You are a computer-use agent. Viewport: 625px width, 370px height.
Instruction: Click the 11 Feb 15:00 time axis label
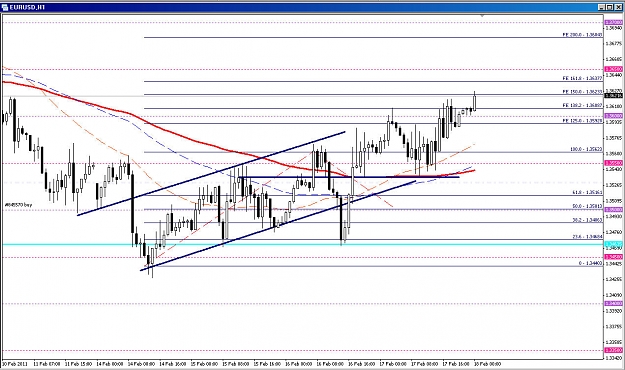click(x=78, y=364)
